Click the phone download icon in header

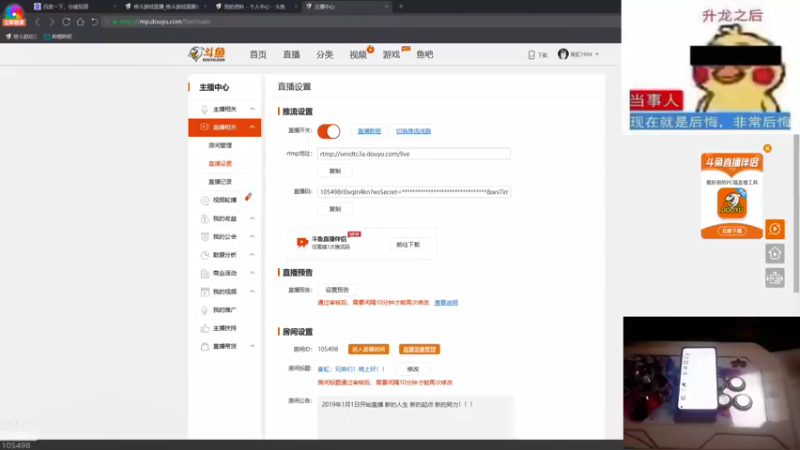[x=531, y=55]
